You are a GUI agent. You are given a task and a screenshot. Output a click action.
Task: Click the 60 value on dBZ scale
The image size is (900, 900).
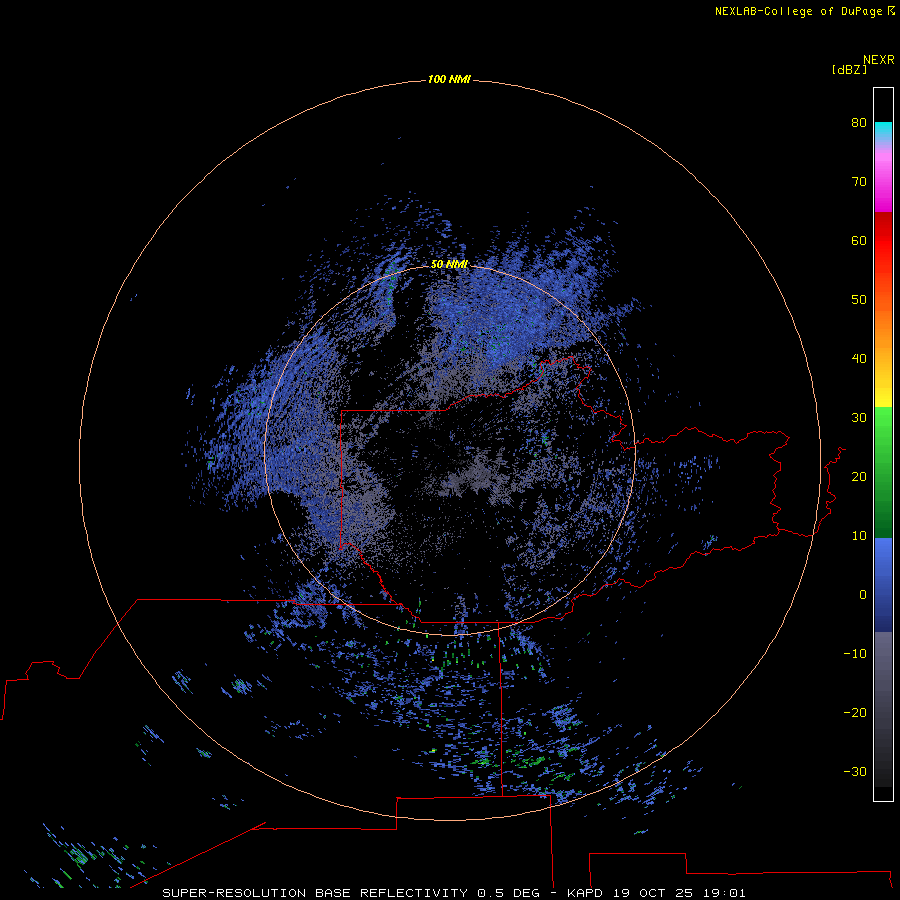859,240
